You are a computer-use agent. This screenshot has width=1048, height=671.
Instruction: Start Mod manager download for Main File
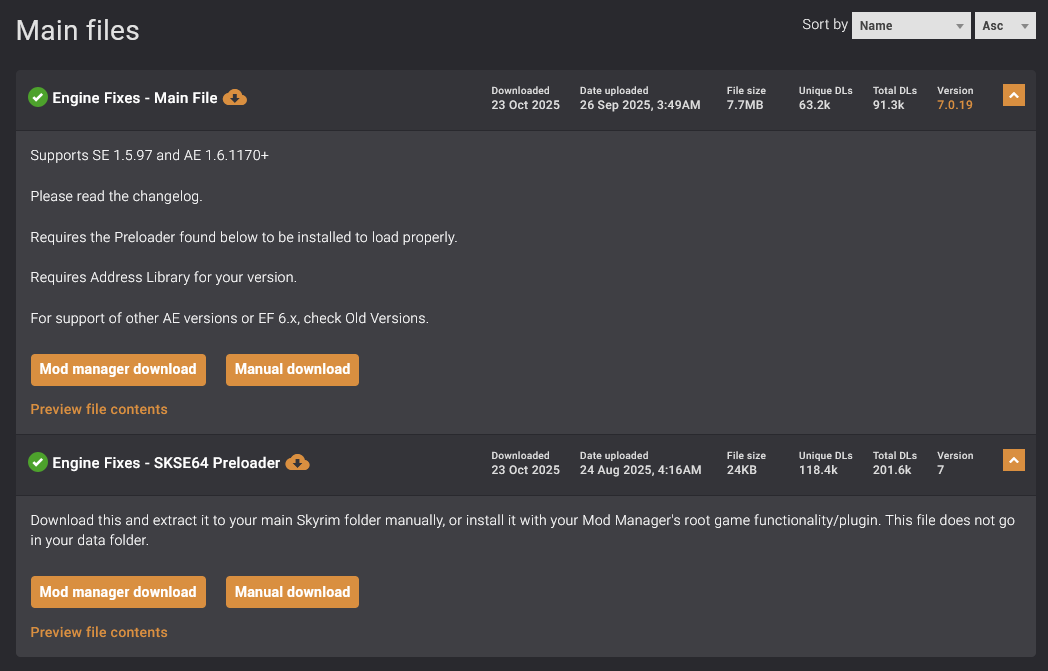pos(118,370)
